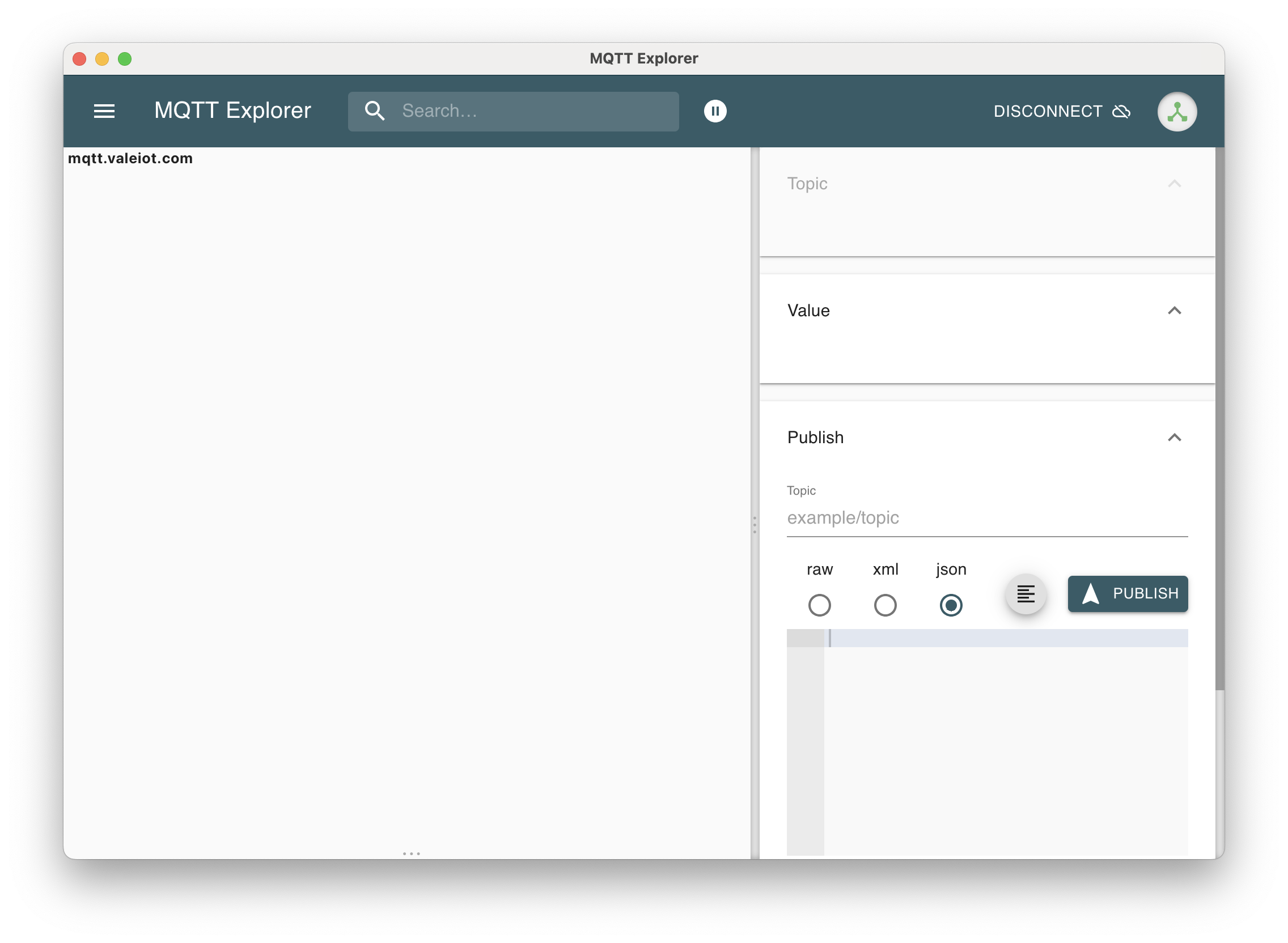1288x943 pixels.
Task: Click the ellipsis resize handle below the topic tree
Action: pyautogui.click(x=412, y=853)
